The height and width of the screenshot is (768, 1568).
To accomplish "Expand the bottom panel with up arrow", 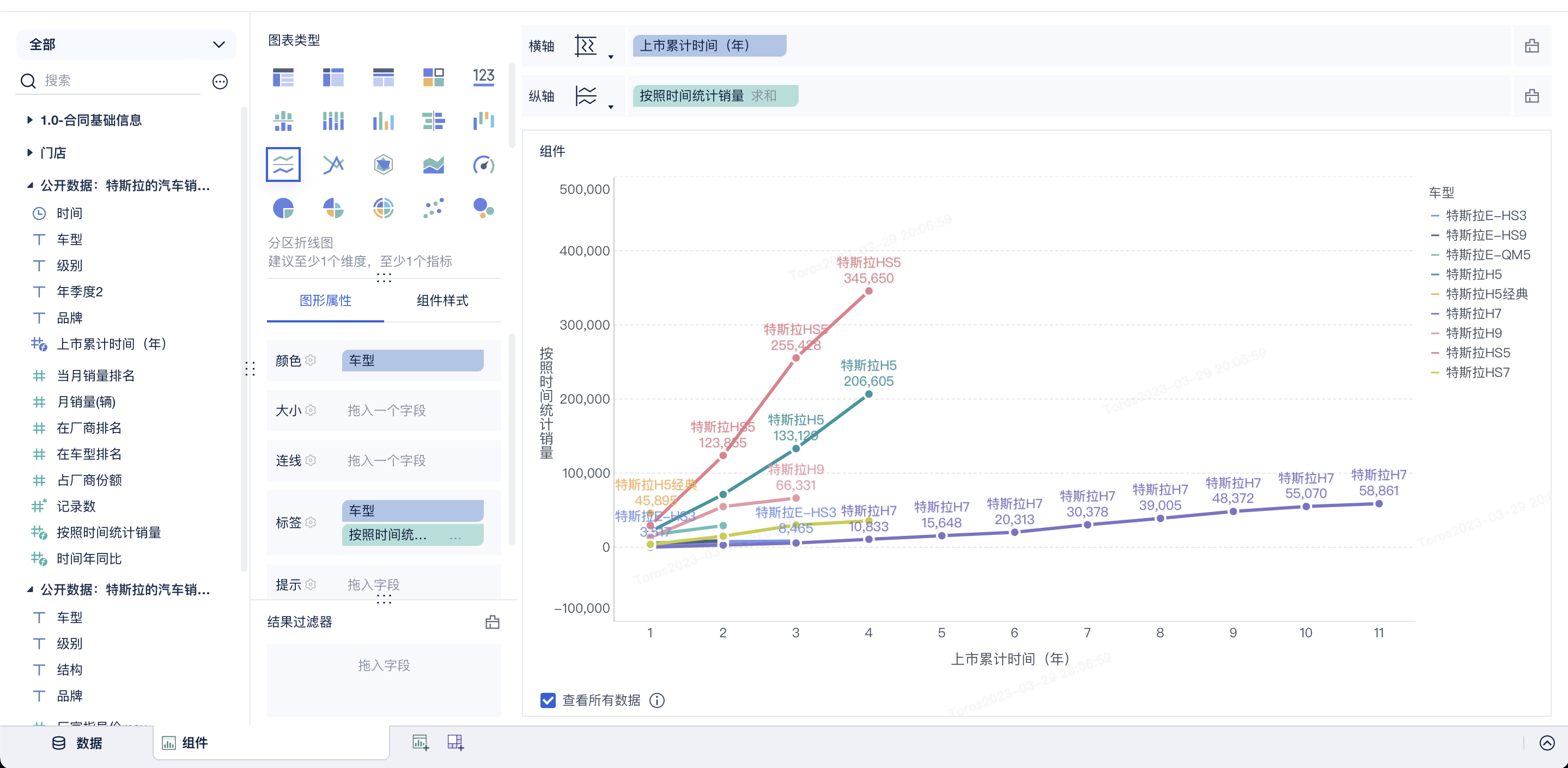I will point(1547,742).
